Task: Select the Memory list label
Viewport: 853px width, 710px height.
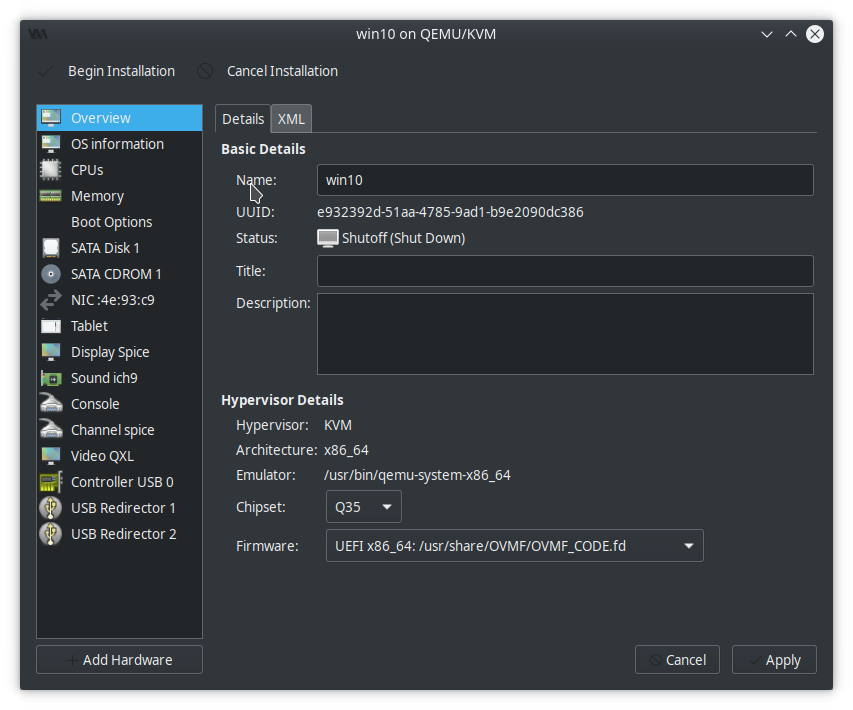Action: 97,196
